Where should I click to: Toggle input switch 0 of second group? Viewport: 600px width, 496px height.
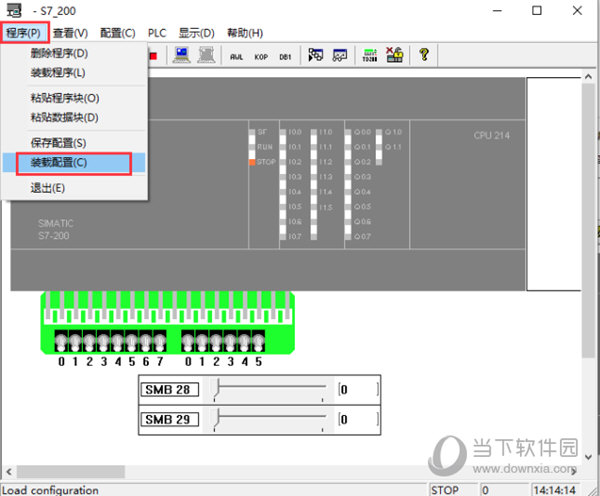pos(188,341)
